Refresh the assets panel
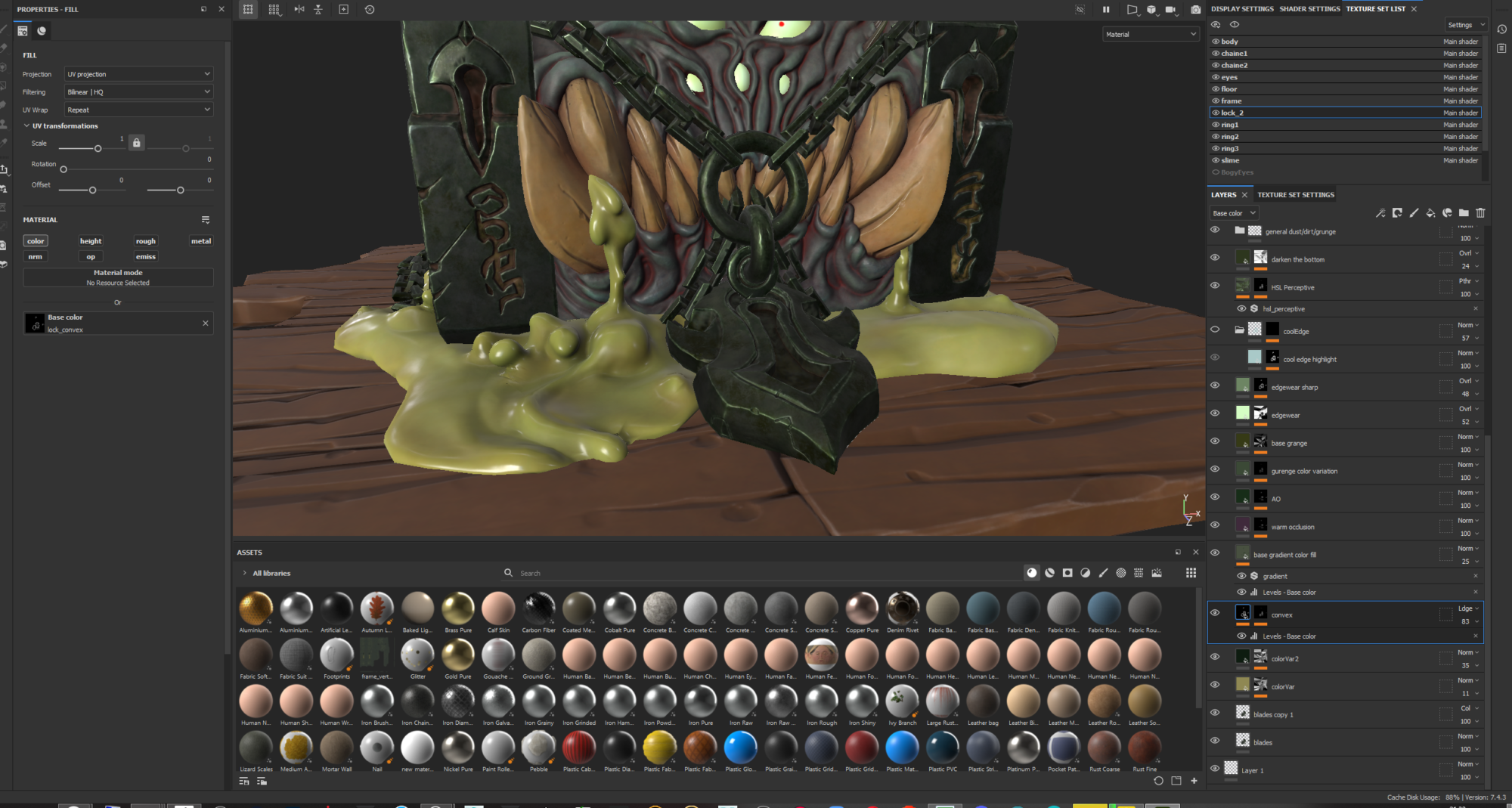Screen dimensions: 1512x808 pos(1158,781)
